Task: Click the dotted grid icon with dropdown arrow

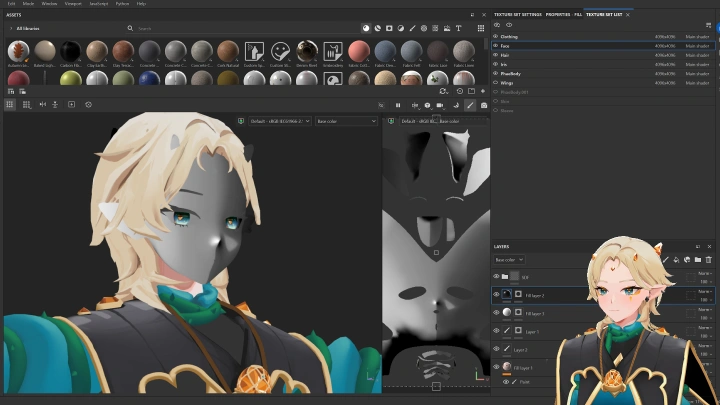Action: point(27,105)
